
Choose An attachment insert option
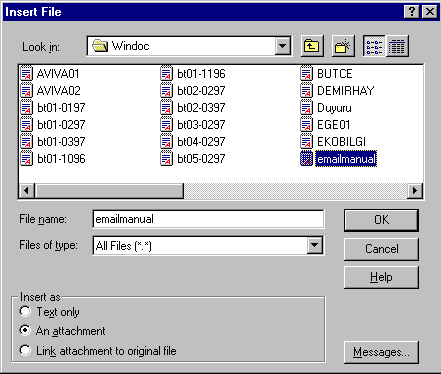tap(25, 331)
